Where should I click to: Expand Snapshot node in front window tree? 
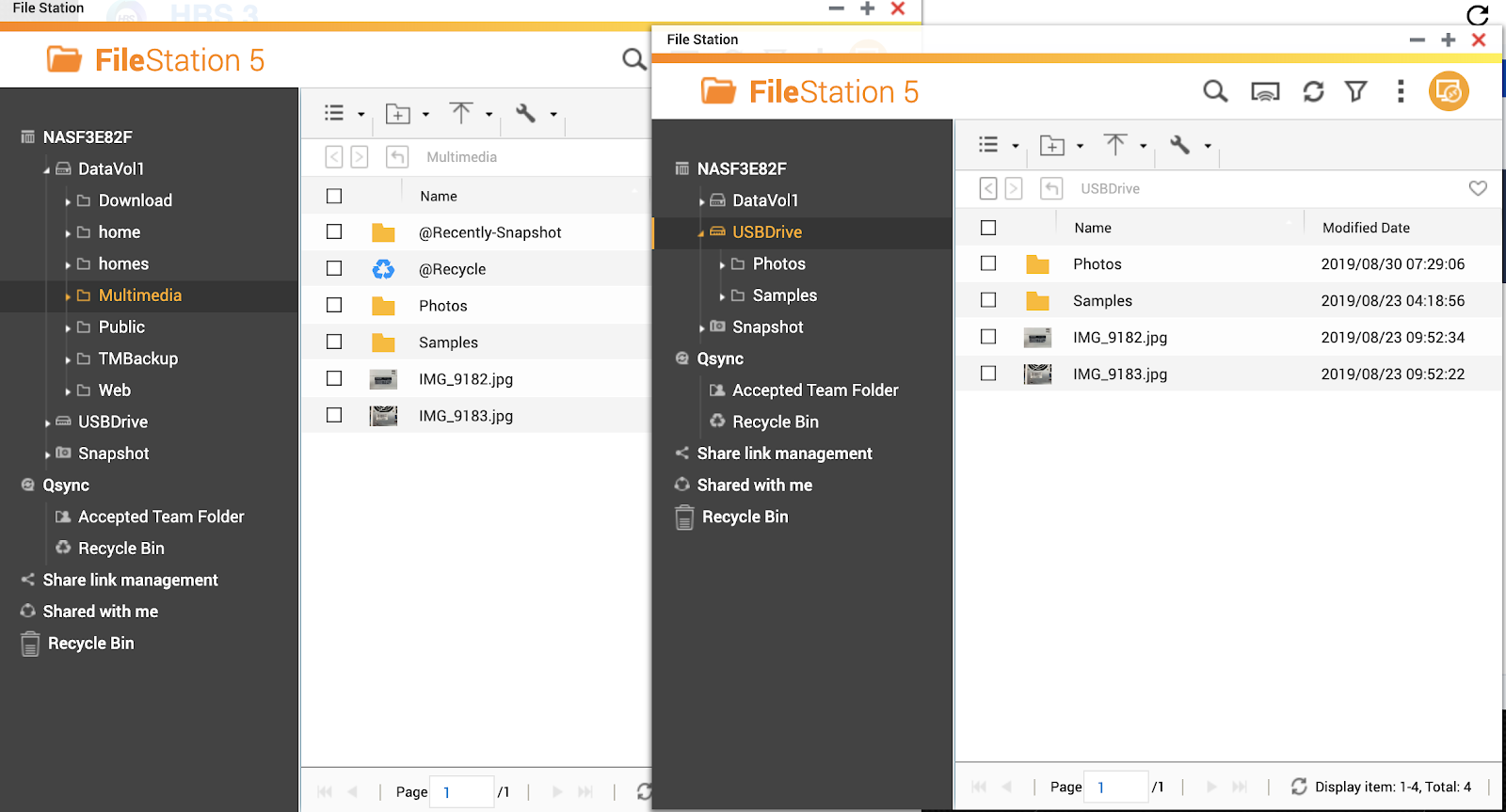702,328
